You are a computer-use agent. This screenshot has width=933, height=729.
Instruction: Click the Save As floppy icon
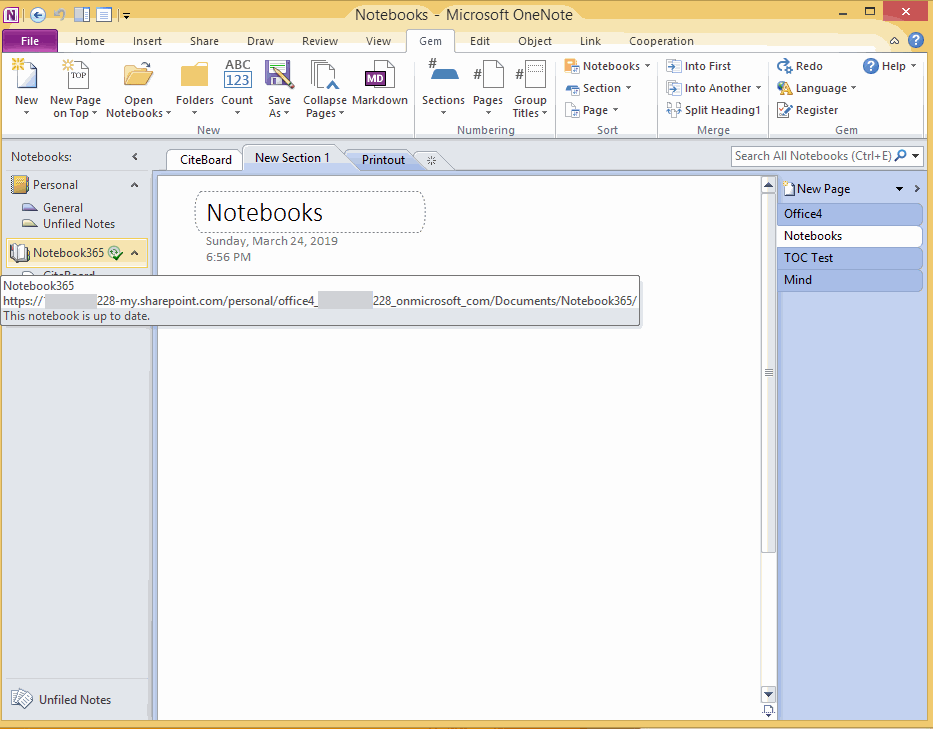[278, 75]
